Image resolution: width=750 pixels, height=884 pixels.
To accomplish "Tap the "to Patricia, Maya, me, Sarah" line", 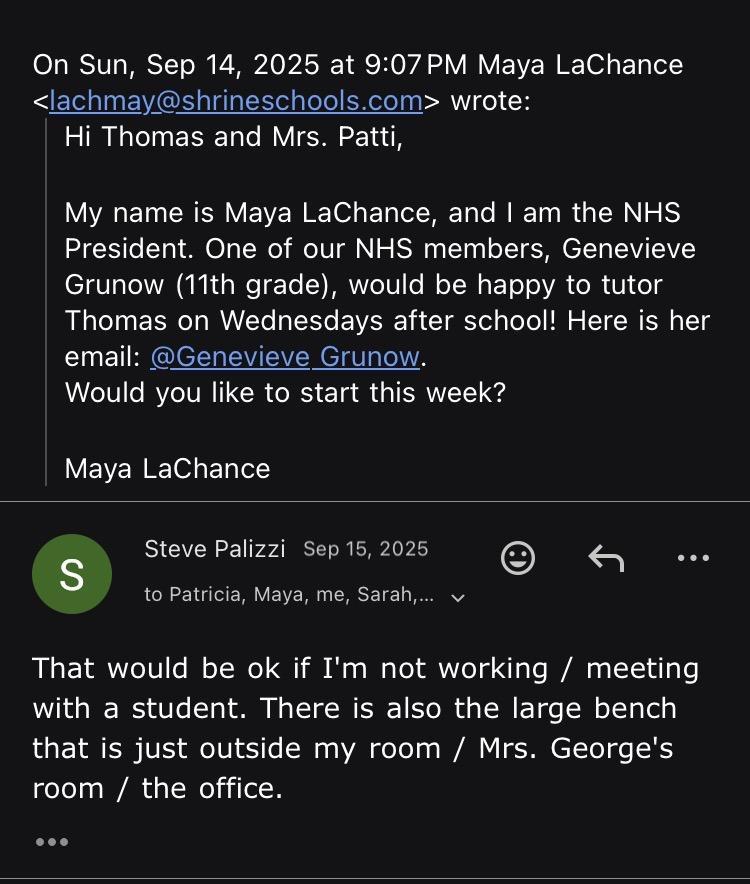I will coord(289,595).
